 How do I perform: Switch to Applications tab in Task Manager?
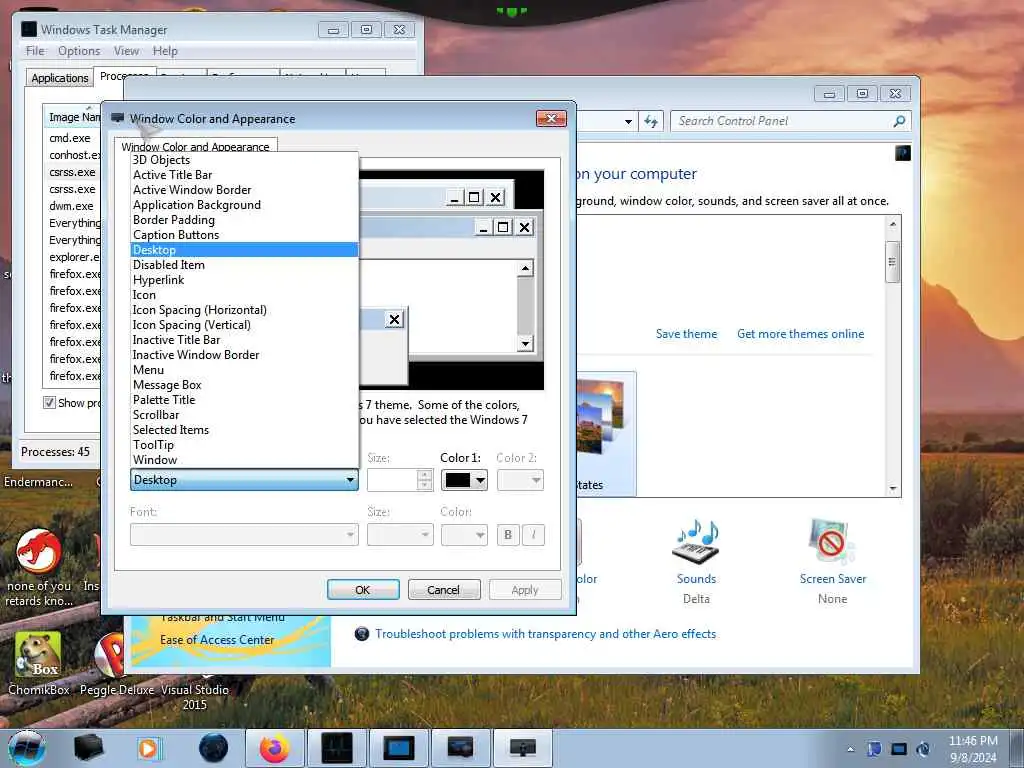[59, 78]
